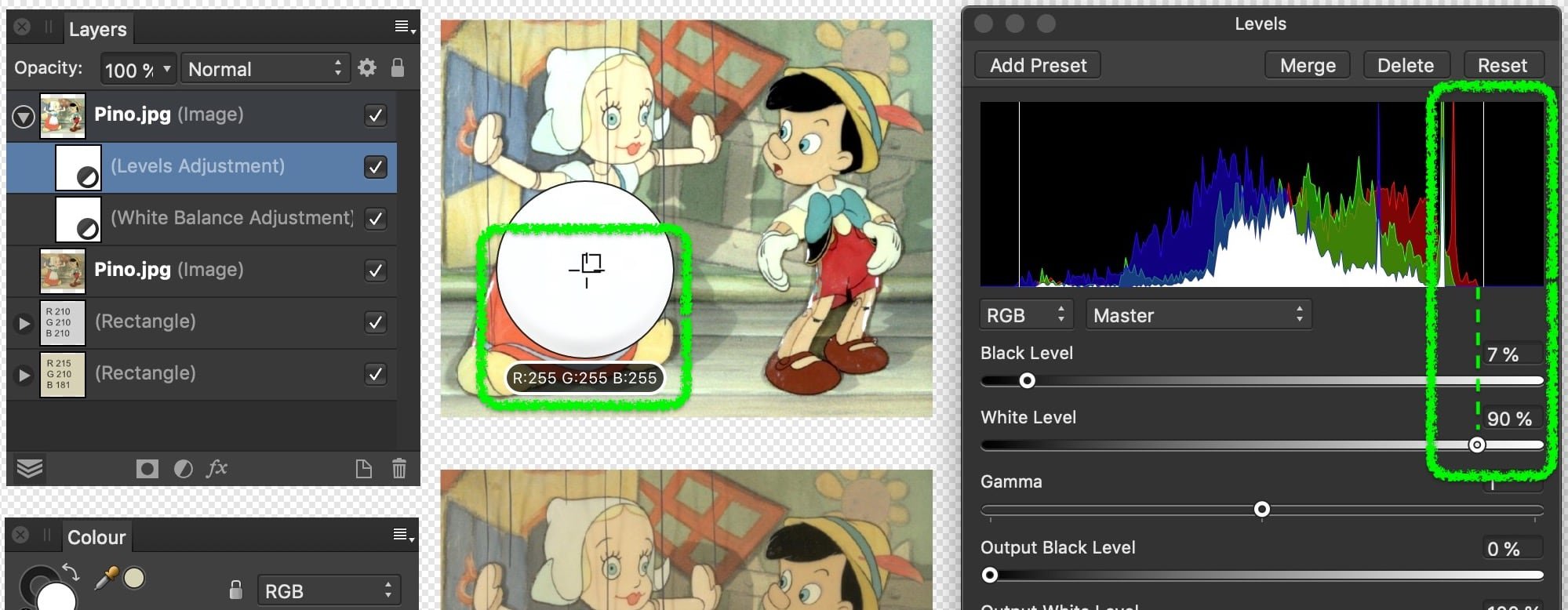
Task: Expand the Rectangle layer with R 210
Action: pos(24,323)
